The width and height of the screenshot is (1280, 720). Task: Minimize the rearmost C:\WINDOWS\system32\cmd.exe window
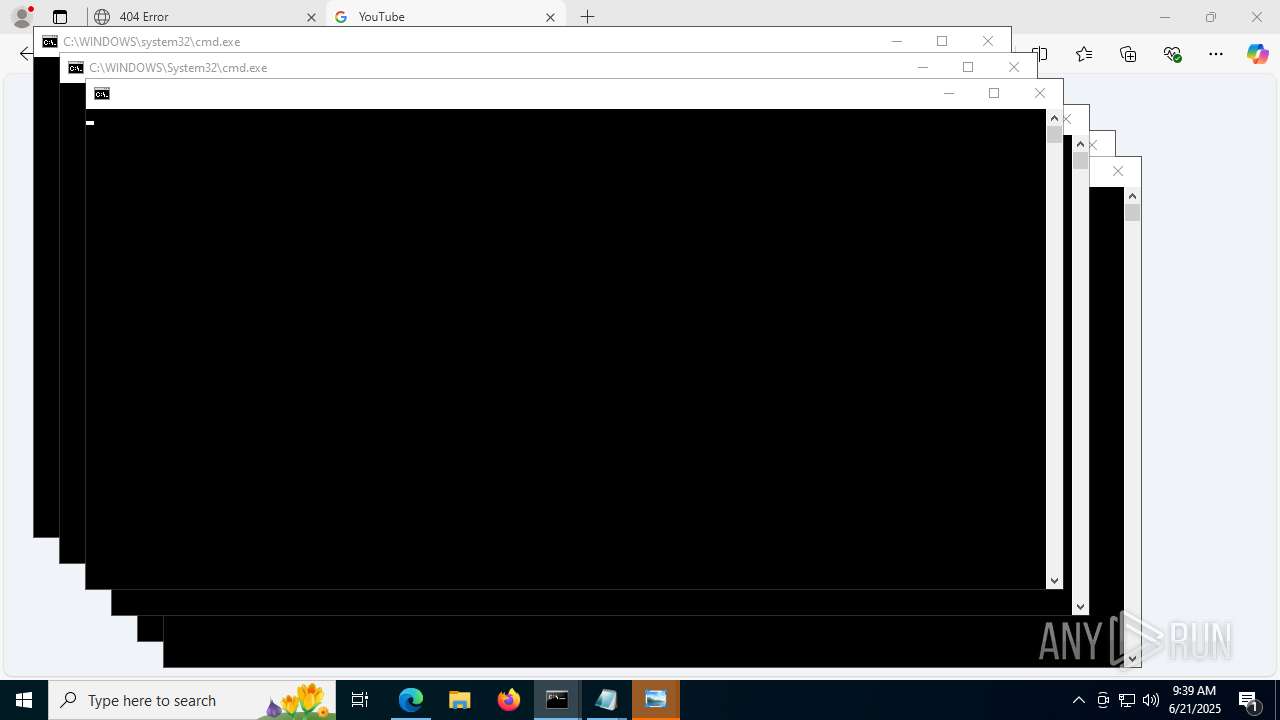[x=897, y=41]
